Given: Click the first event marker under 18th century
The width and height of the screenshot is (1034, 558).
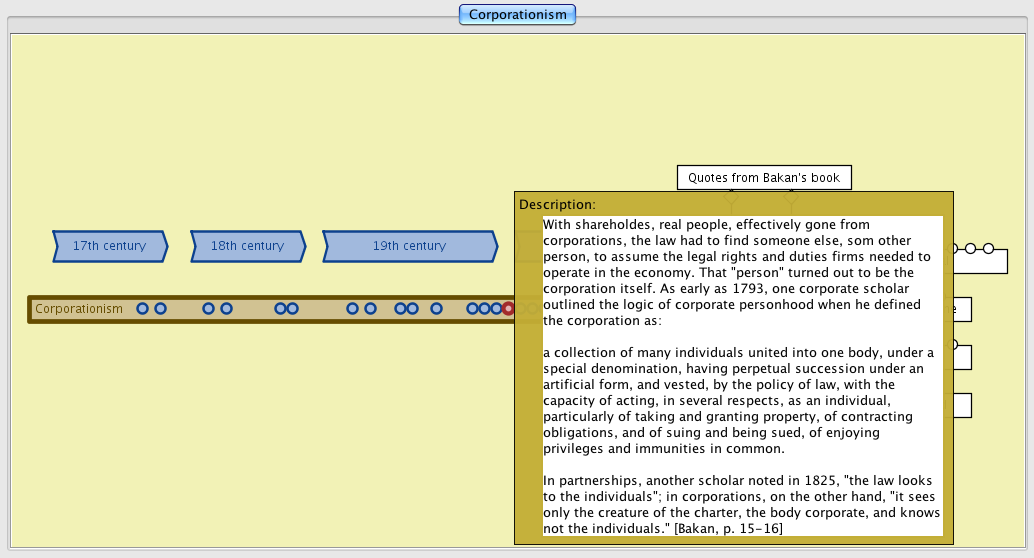Looking at the screenshot, I should [x=209, y=309].
